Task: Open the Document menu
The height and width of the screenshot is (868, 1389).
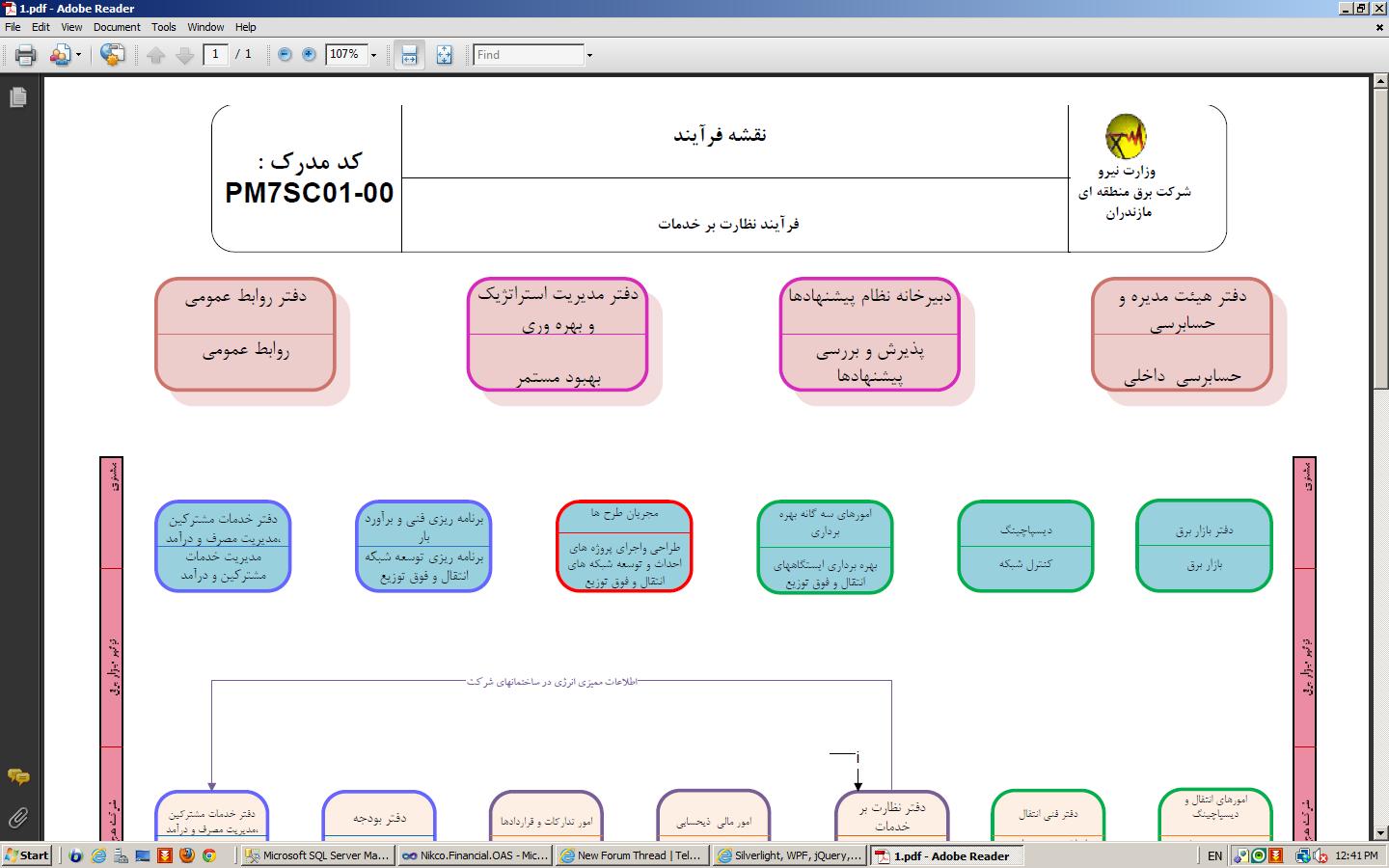Action: [117, 27]
